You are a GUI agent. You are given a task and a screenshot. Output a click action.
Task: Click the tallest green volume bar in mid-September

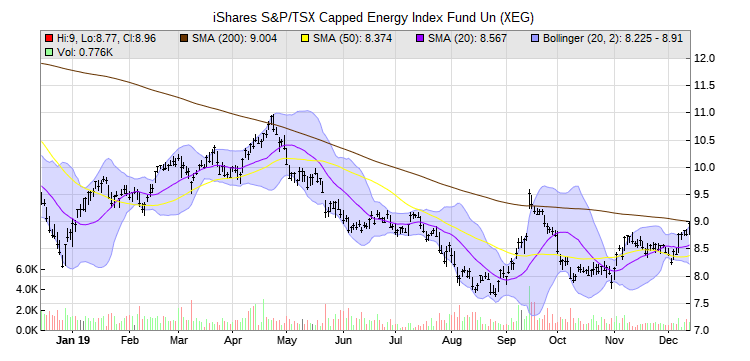529,308
